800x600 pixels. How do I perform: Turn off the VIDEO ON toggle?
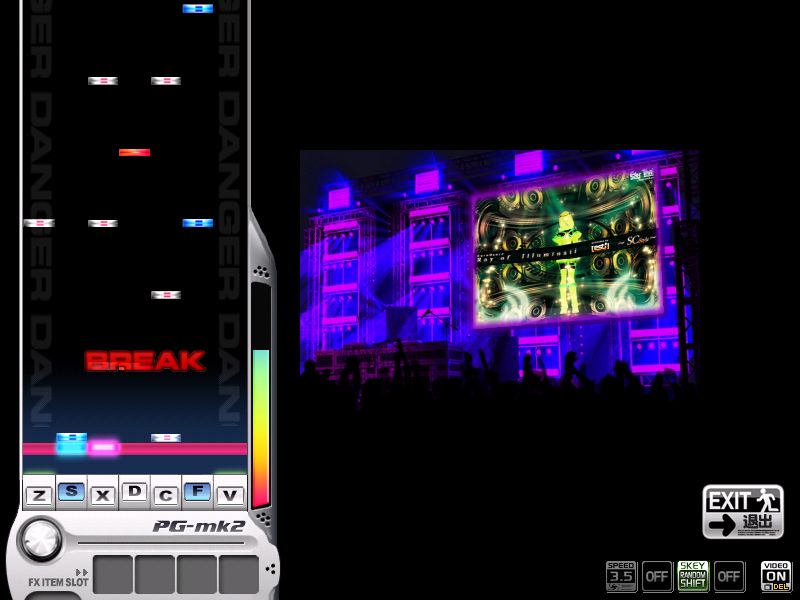click(x=776, y=577)
